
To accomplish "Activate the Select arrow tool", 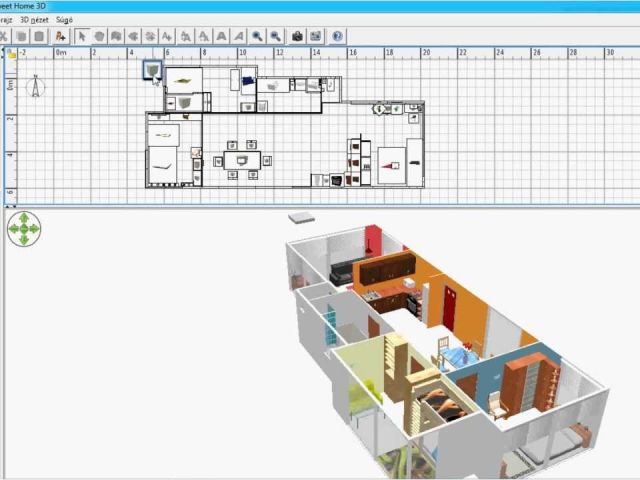I will (x=83, y=36).
